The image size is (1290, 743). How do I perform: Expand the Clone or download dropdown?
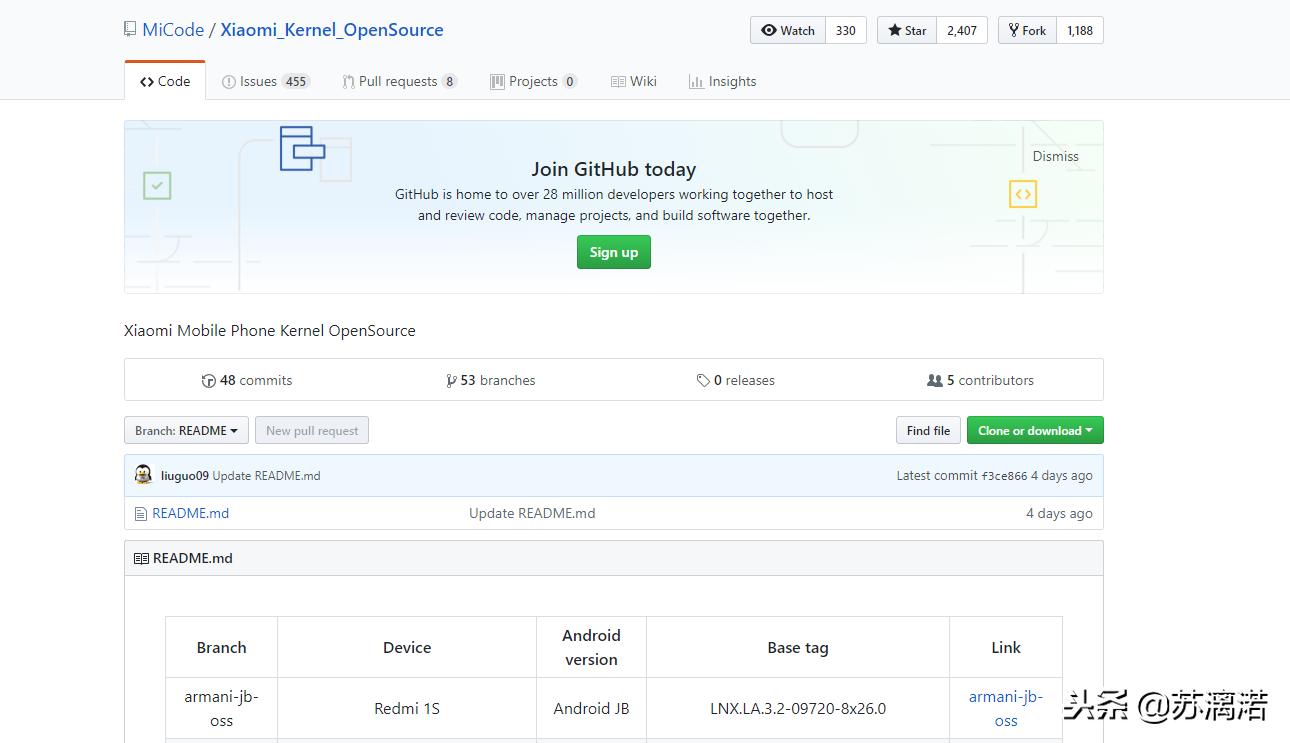(1035, 430)
